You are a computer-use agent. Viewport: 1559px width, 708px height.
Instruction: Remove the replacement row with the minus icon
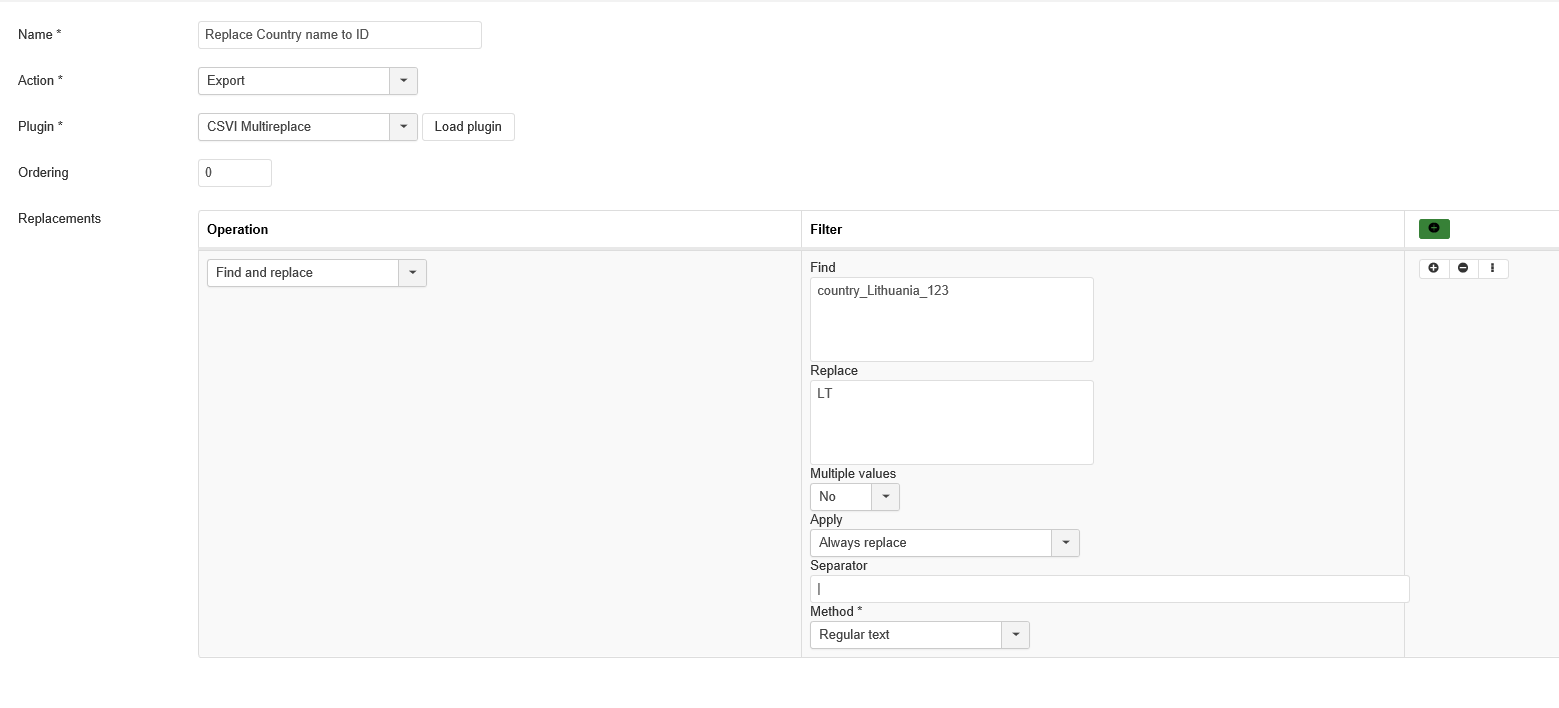tap(1463, 268)
